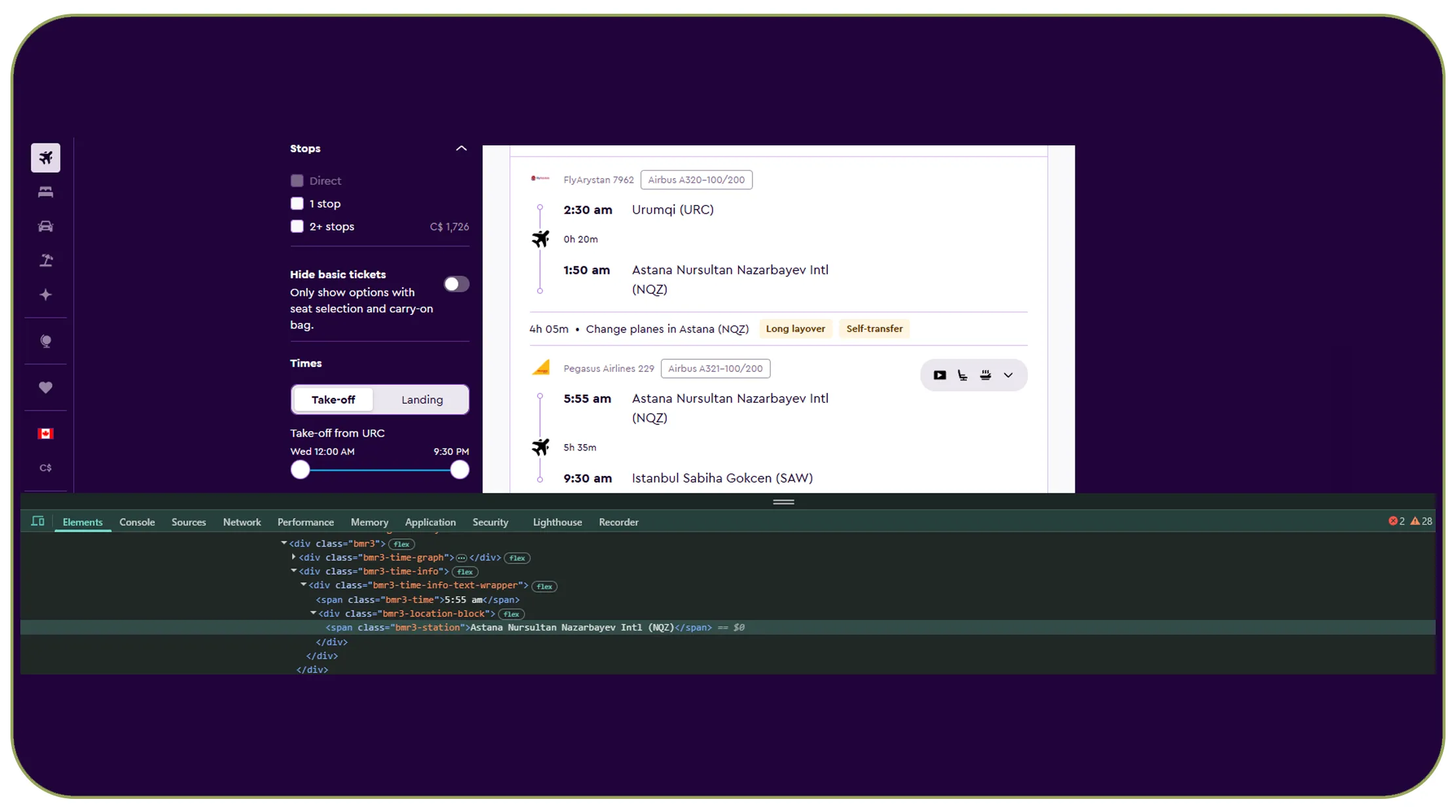Viewport: 1456px width, 812px height.
Task: Click the "Pegasus Airlines 229" flight label
Action: tap(608, 369)
